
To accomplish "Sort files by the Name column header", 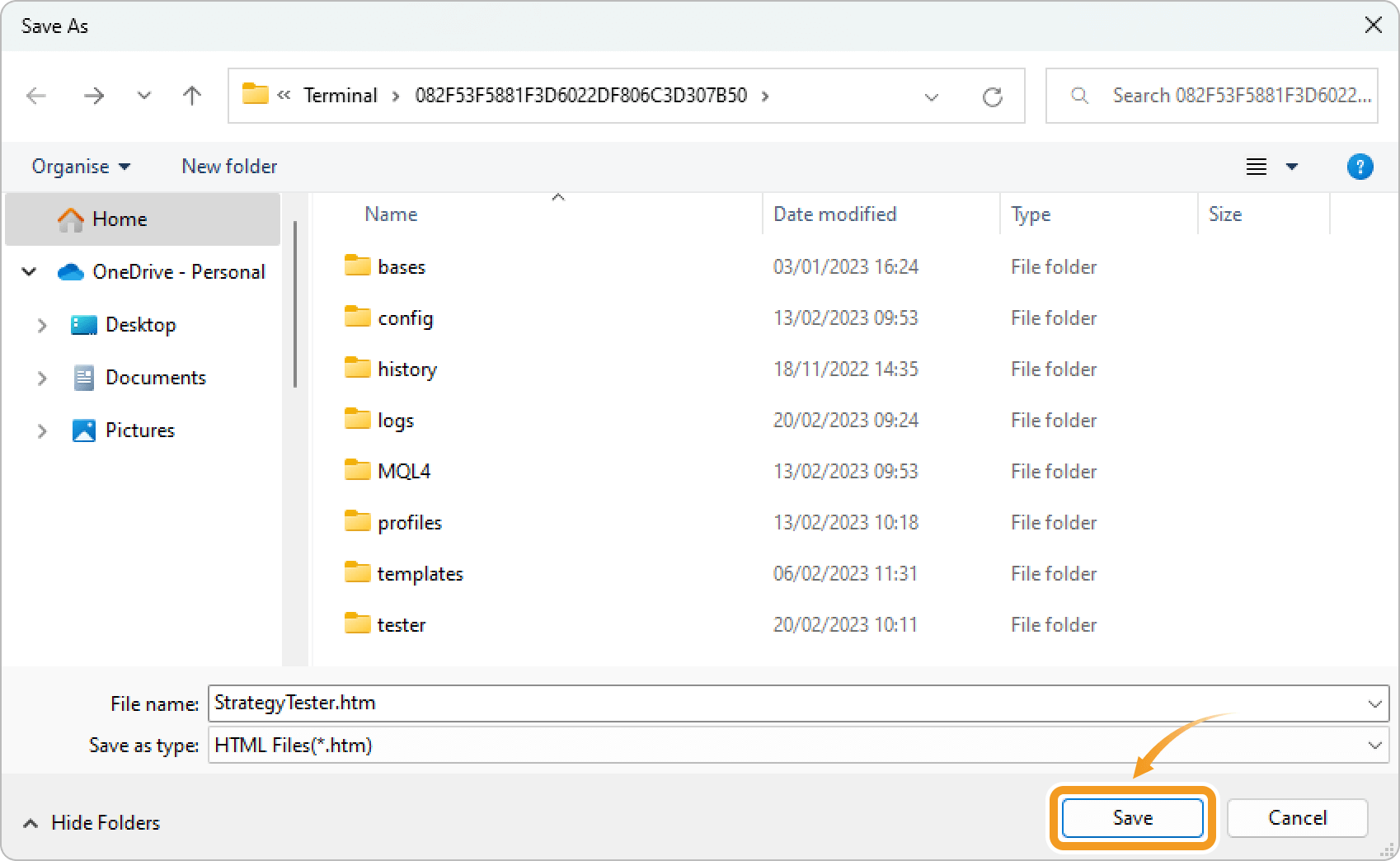I will tap(390, 214).
